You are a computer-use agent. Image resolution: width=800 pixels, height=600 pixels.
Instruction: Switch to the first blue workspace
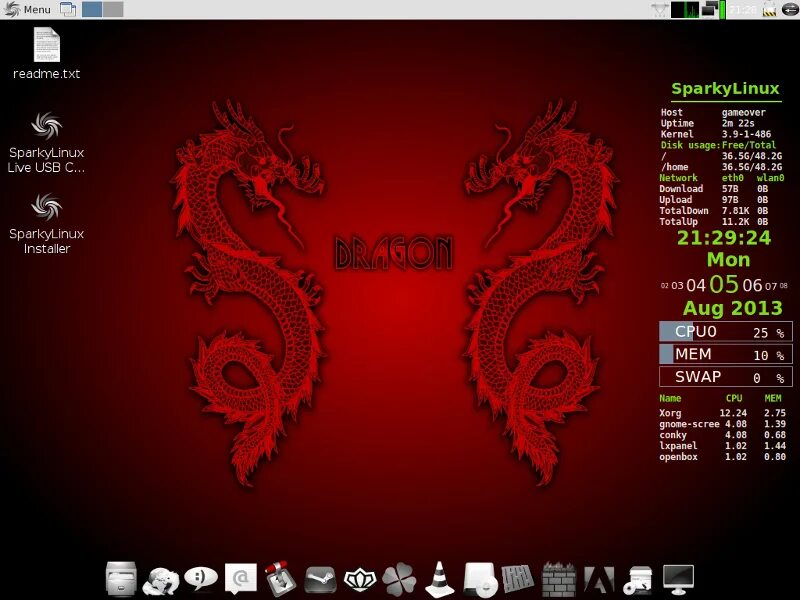tap(92, 9)
